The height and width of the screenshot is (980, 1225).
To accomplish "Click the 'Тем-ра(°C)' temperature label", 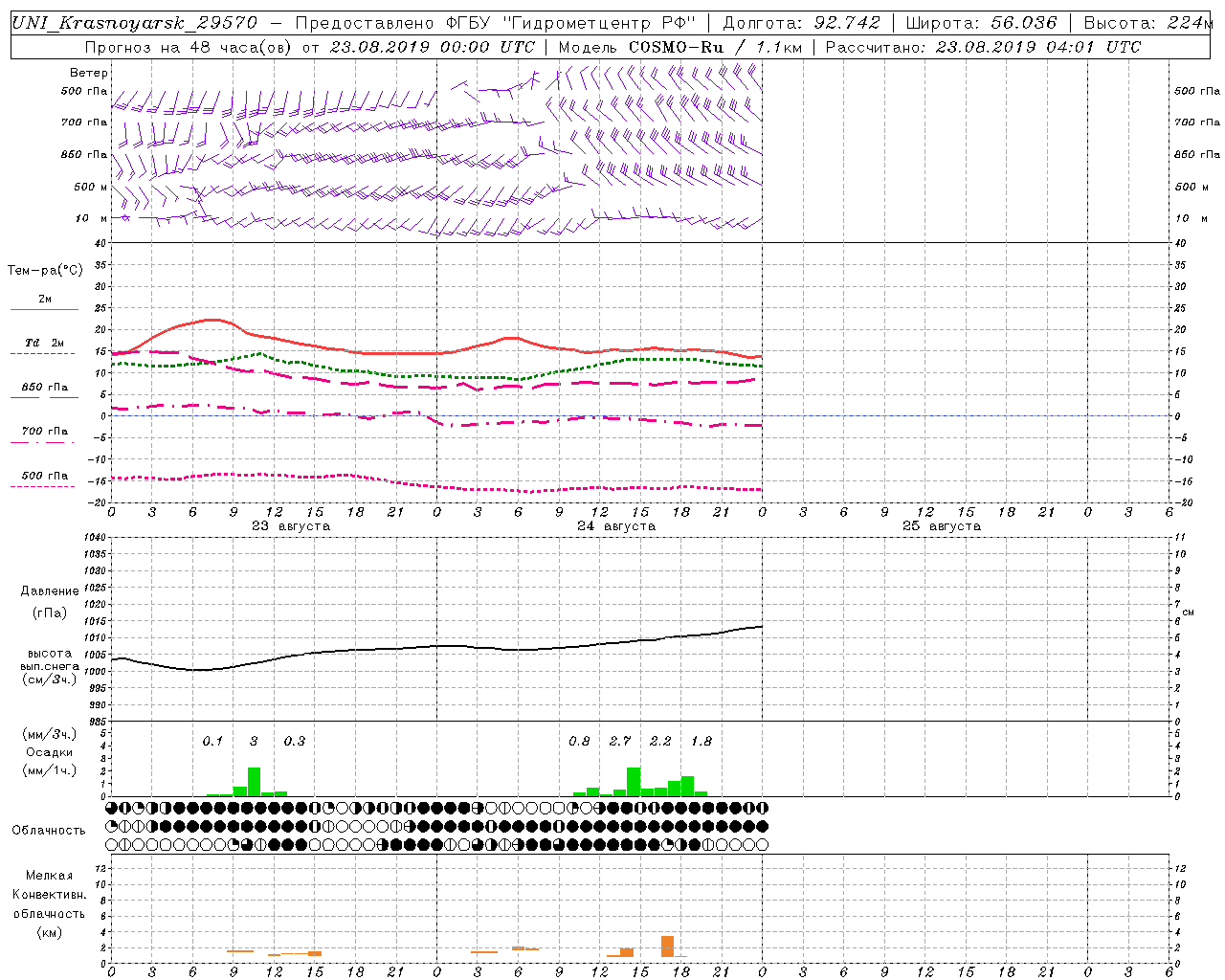I will click(45, 271).
